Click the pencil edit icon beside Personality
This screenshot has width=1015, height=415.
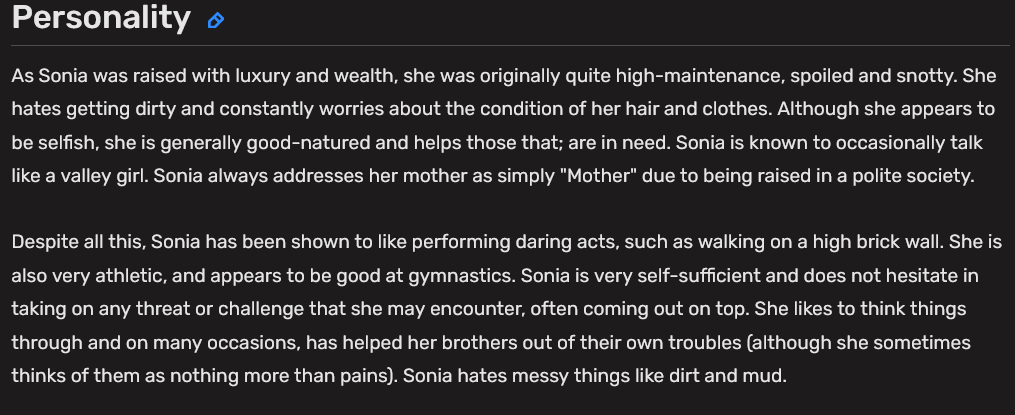click(x=216, y=21)
